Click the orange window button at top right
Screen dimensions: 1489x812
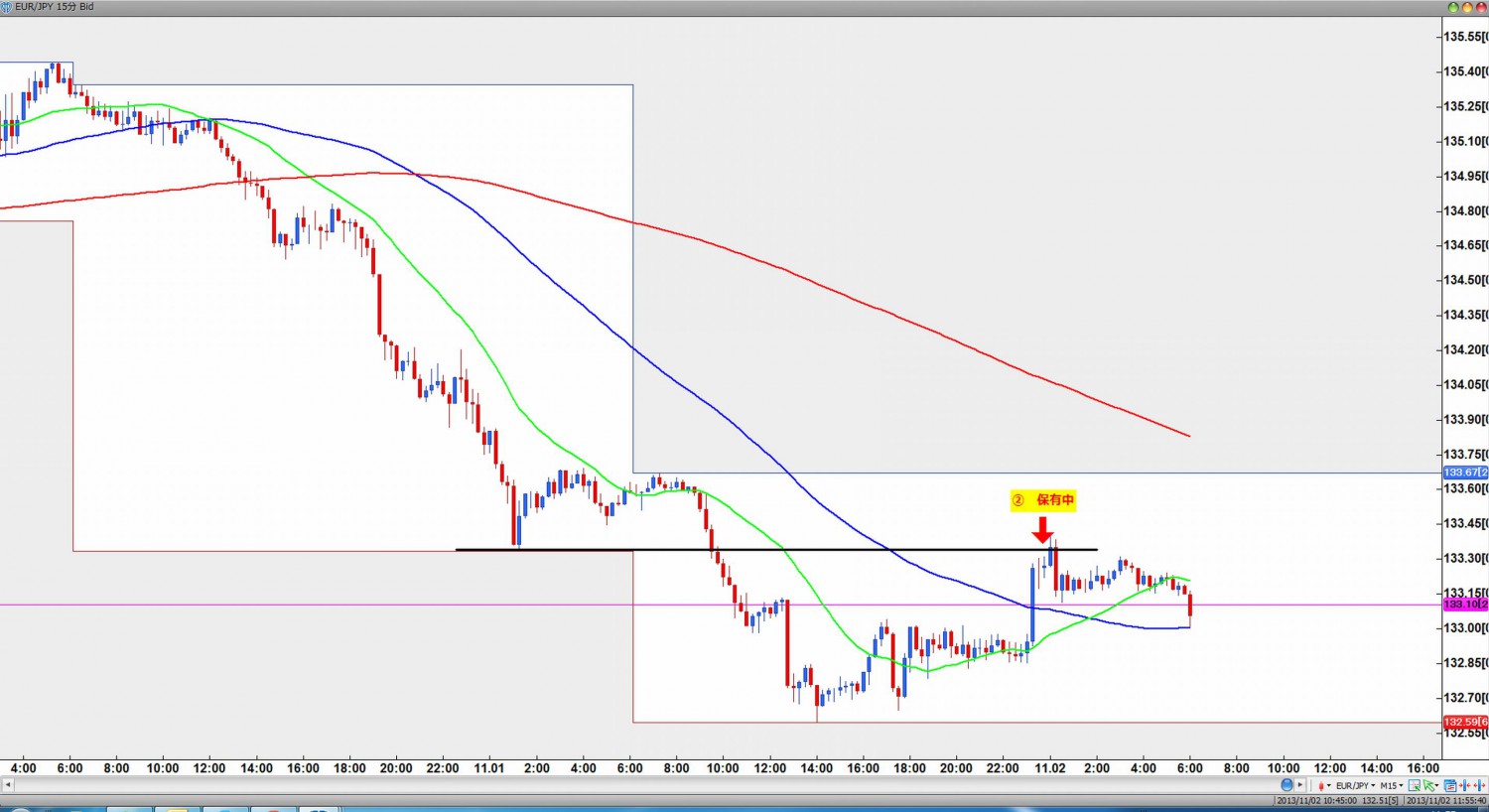pos(1466,7)
